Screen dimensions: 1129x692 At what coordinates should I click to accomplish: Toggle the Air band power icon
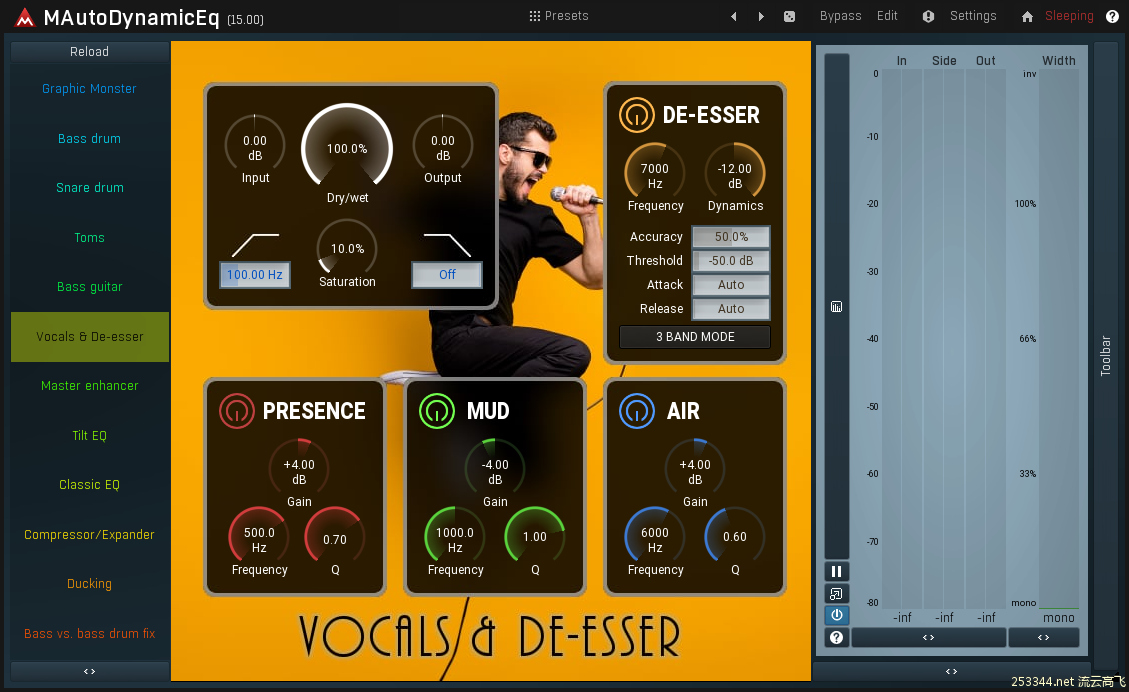coord(637,410)
